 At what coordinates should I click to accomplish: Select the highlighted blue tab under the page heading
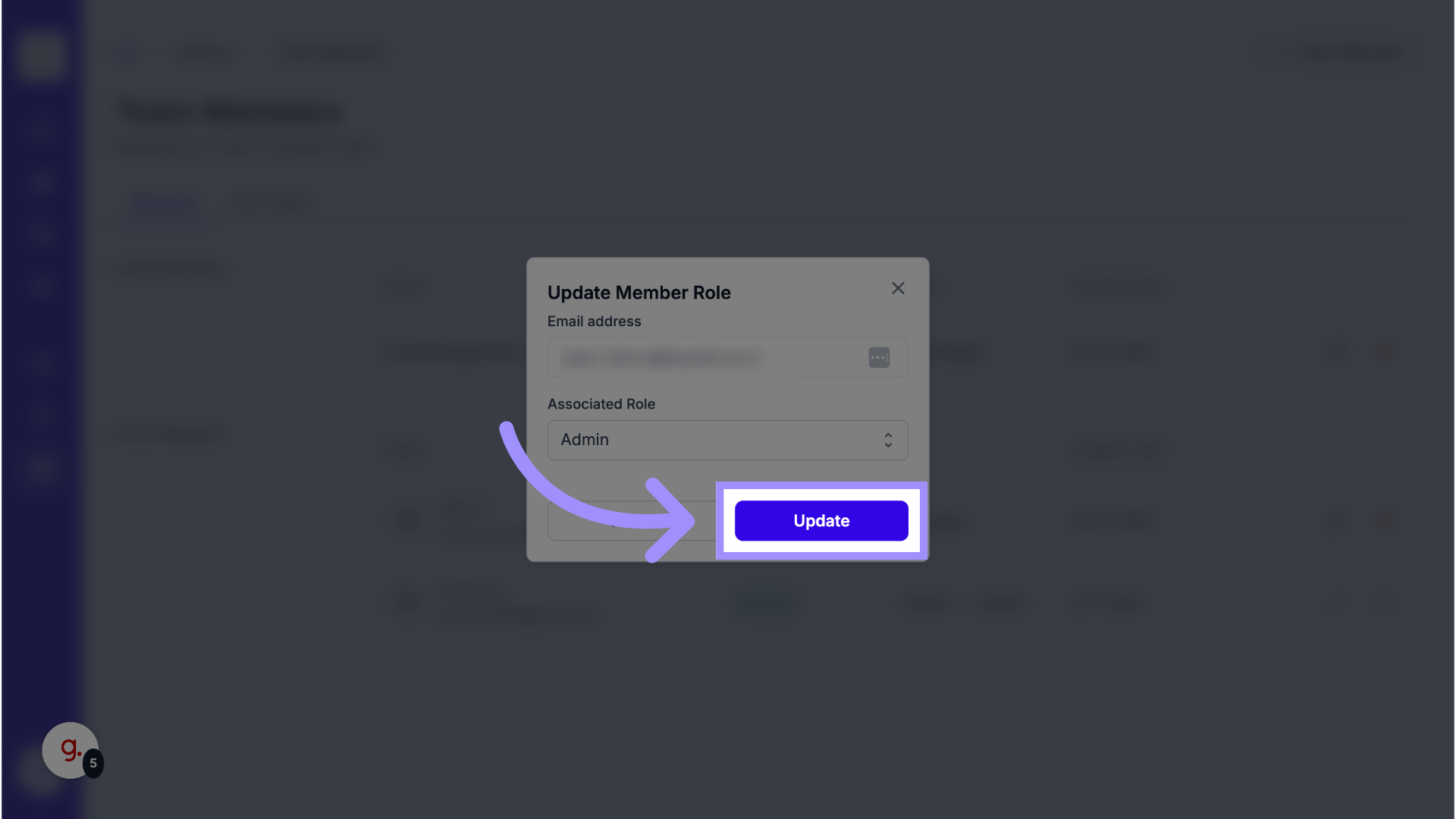point(164,203)
